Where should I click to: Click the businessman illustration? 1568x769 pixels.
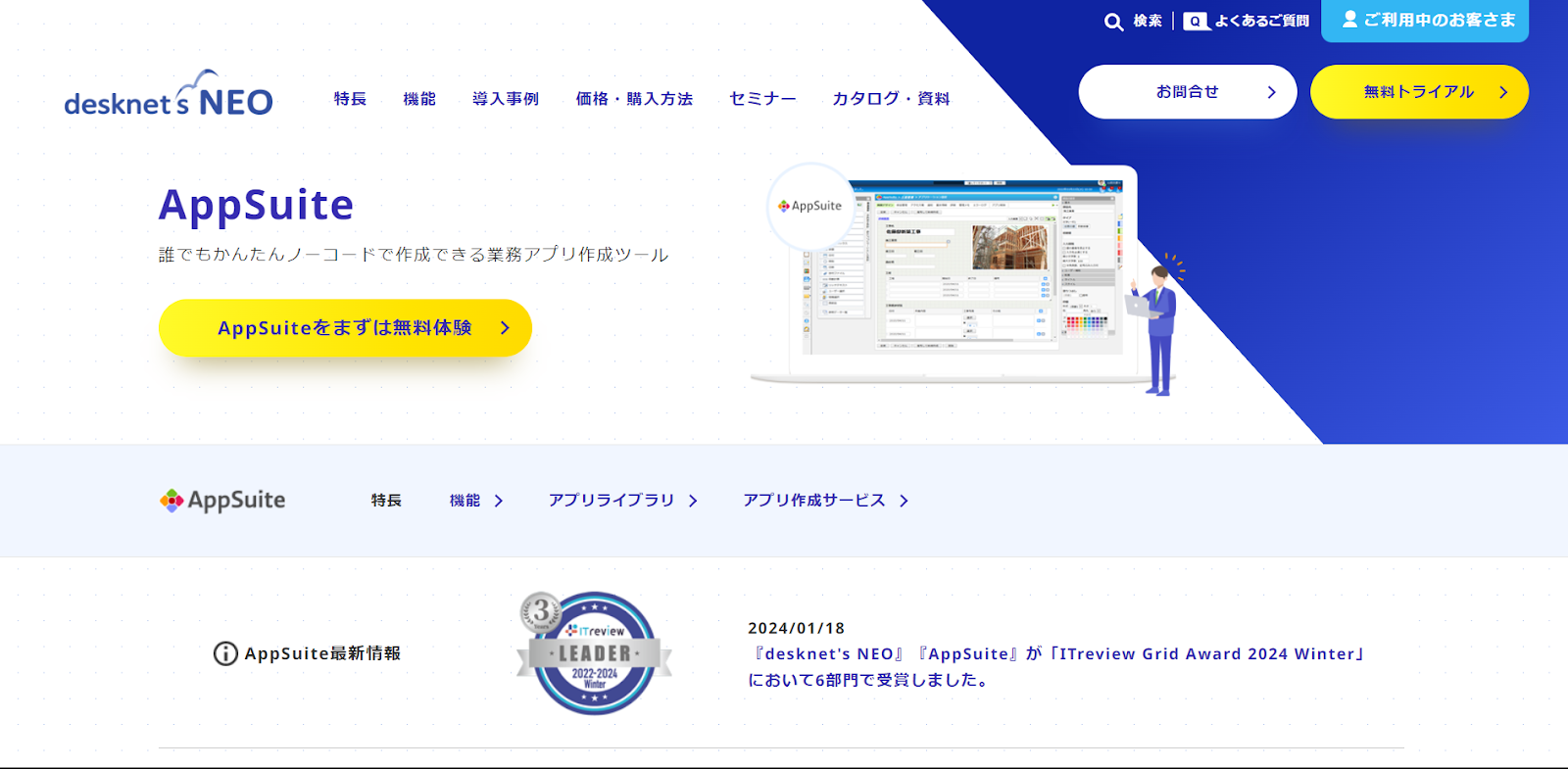click(x=1156, y=325)
